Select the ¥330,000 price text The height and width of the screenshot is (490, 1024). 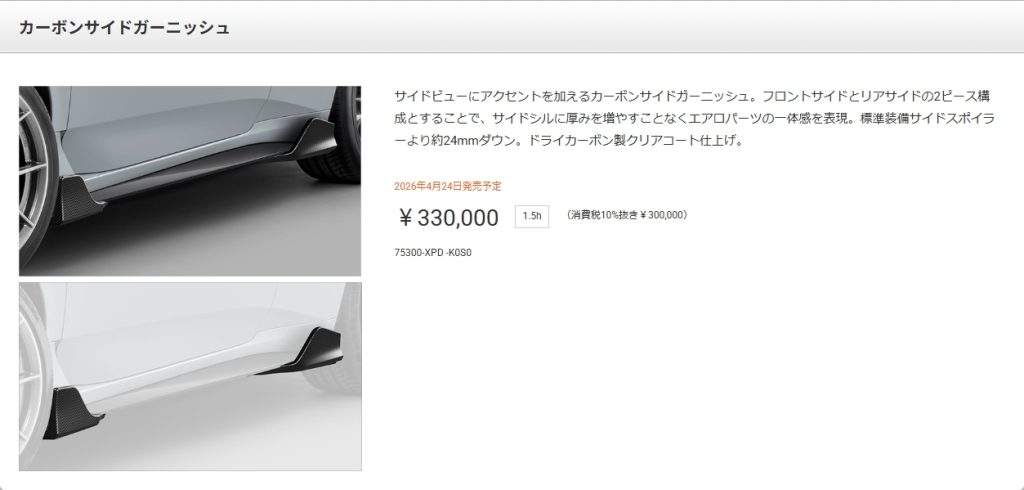[x=448, y=218]
